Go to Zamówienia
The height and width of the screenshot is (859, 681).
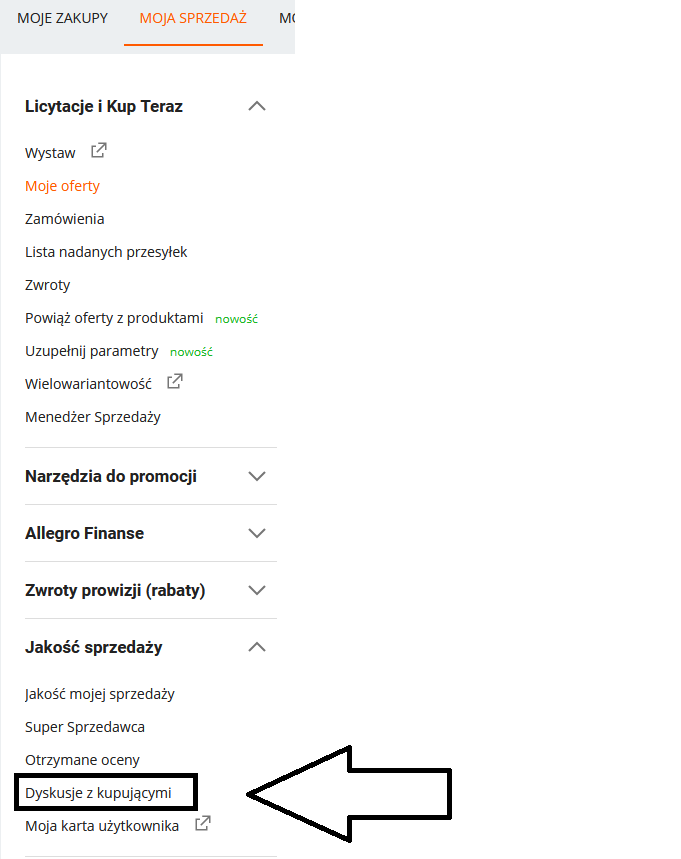point(64,219)
